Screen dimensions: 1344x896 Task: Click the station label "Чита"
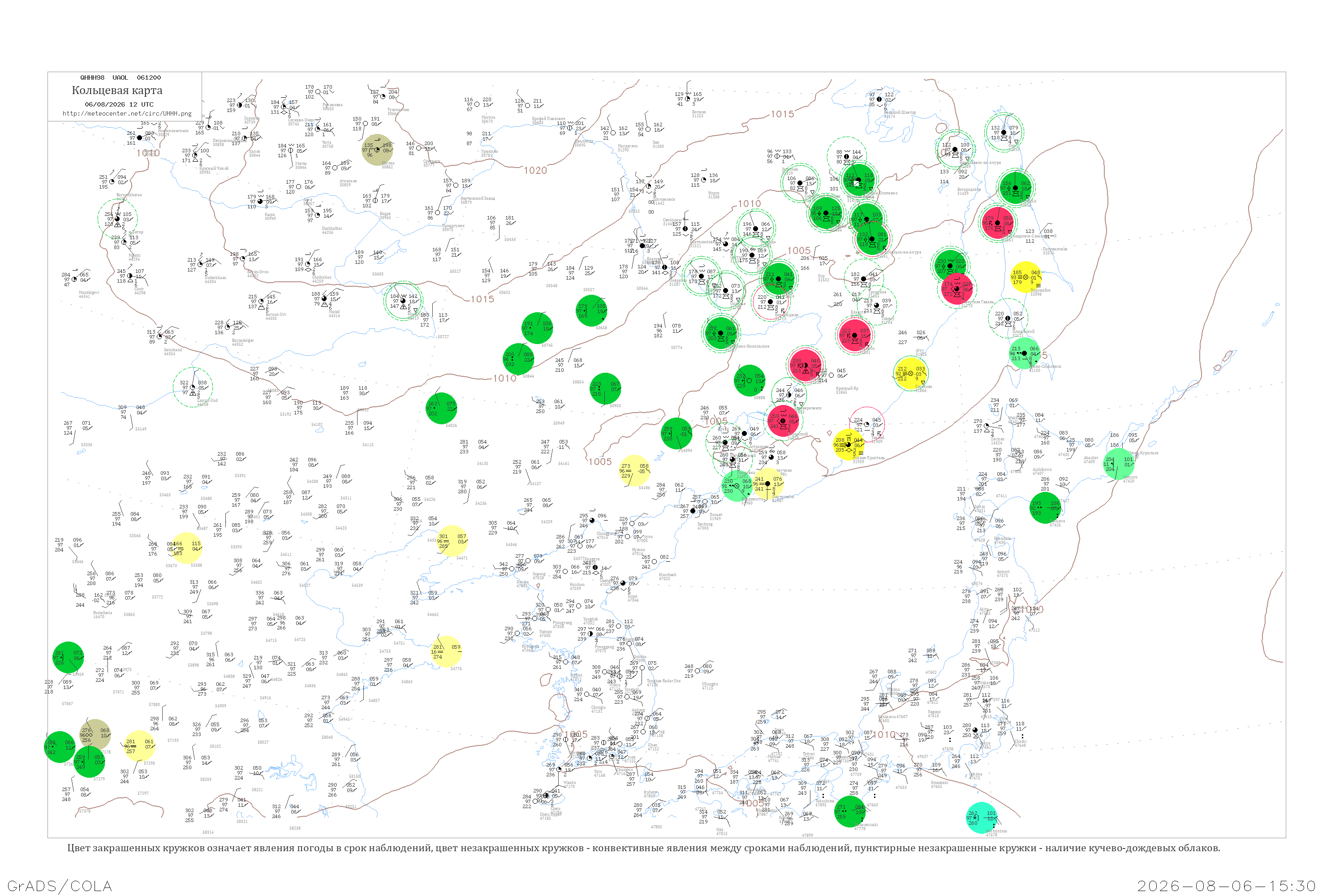[x=327, y=144]
